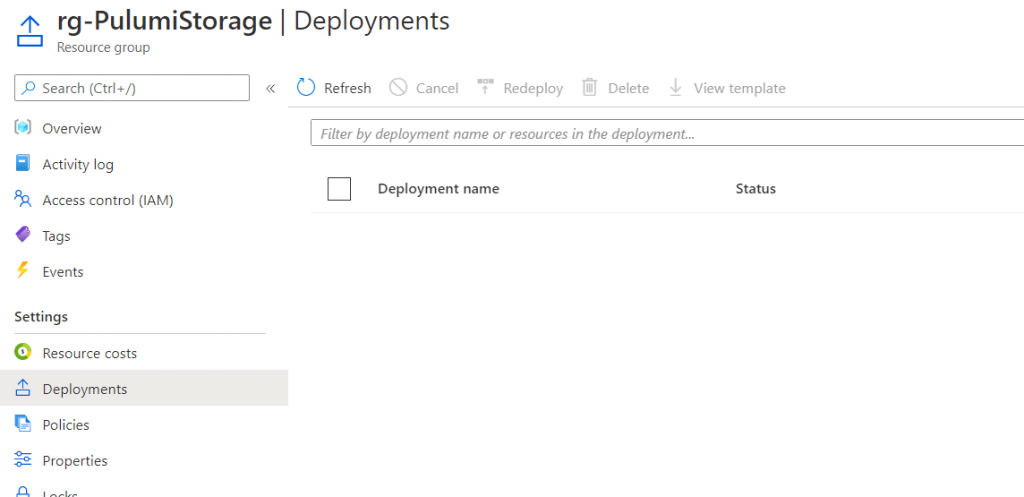Click the Cancel toolbar button label

(x=437, y=88)
